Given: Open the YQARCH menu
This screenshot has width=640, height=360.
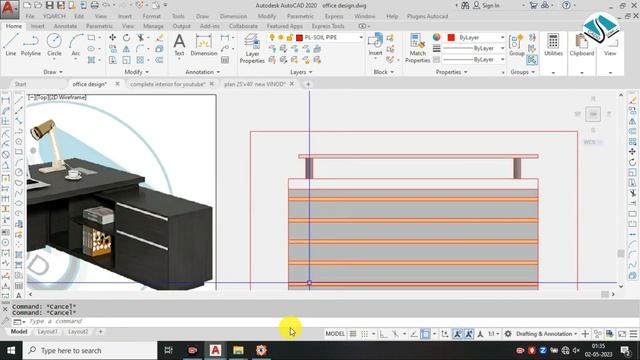Looking at the screenshot, I should [x=54, y=16].
